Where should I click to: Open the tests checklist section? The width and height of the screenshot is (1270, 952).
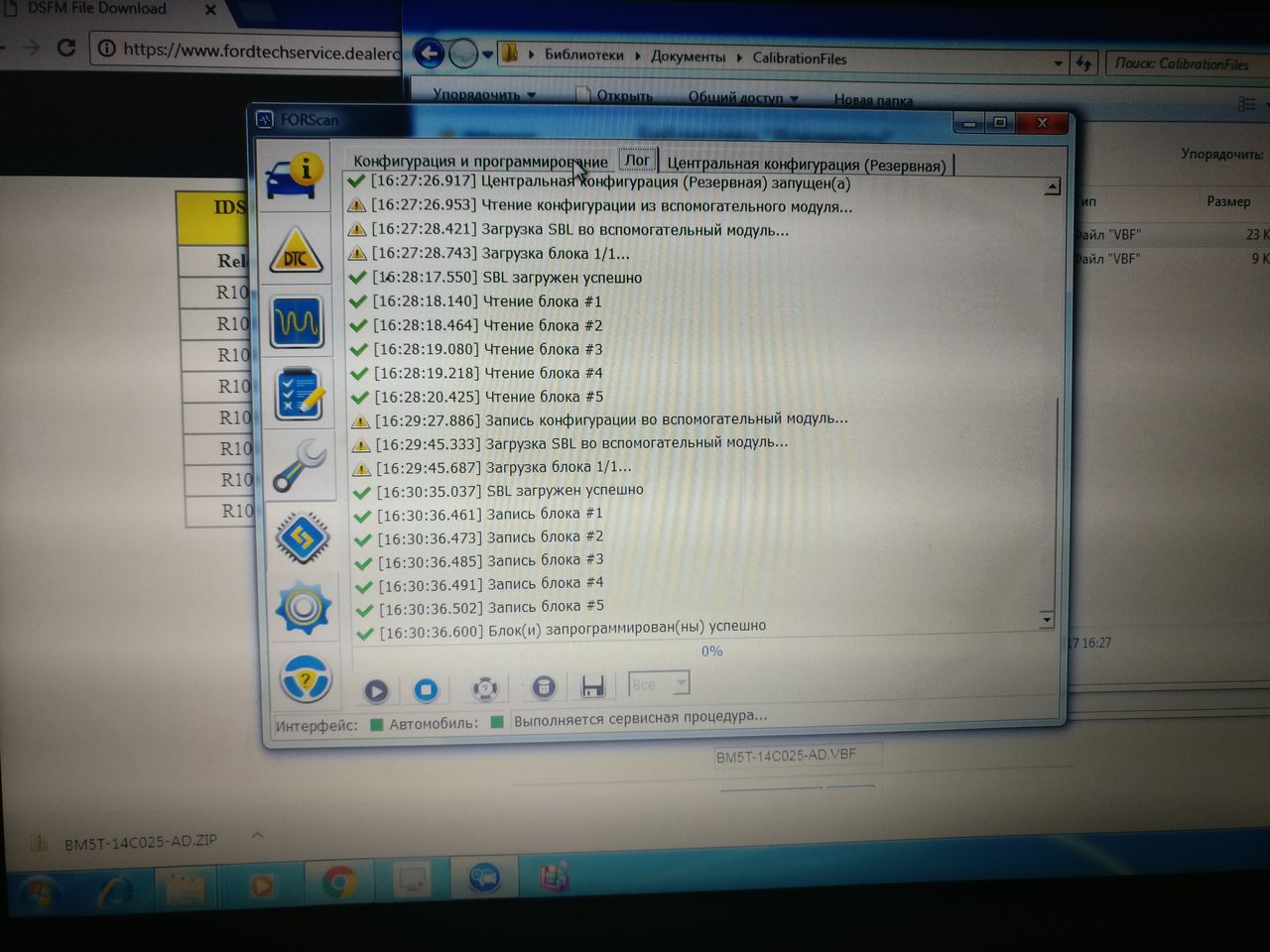[300, 394]
